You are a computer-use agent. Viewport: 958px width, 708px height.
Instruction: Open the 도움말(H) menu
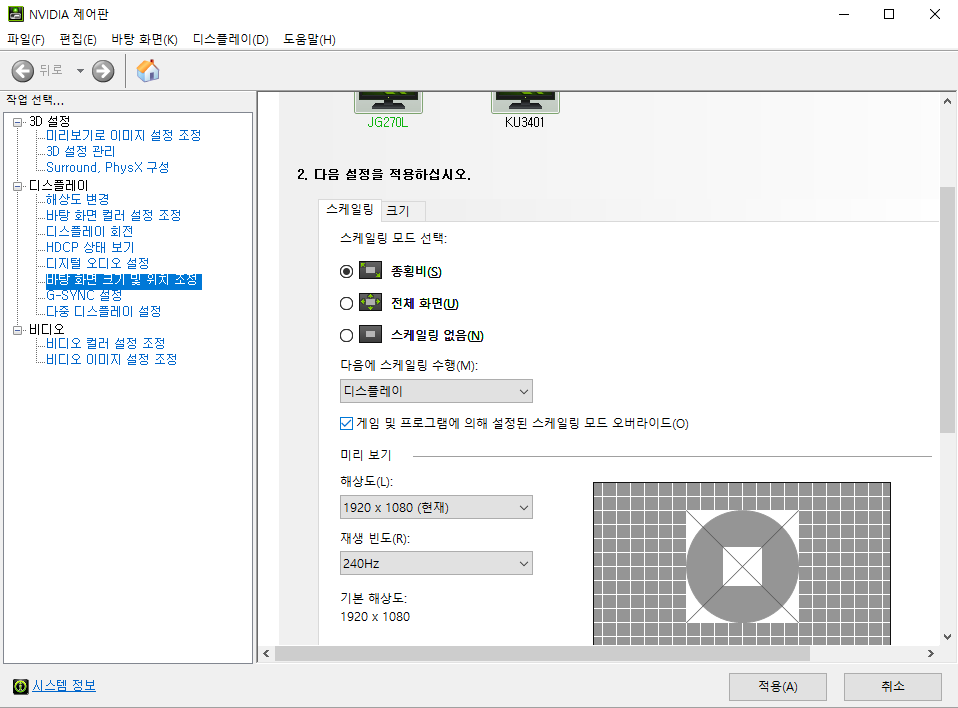[x=309, y=40]
